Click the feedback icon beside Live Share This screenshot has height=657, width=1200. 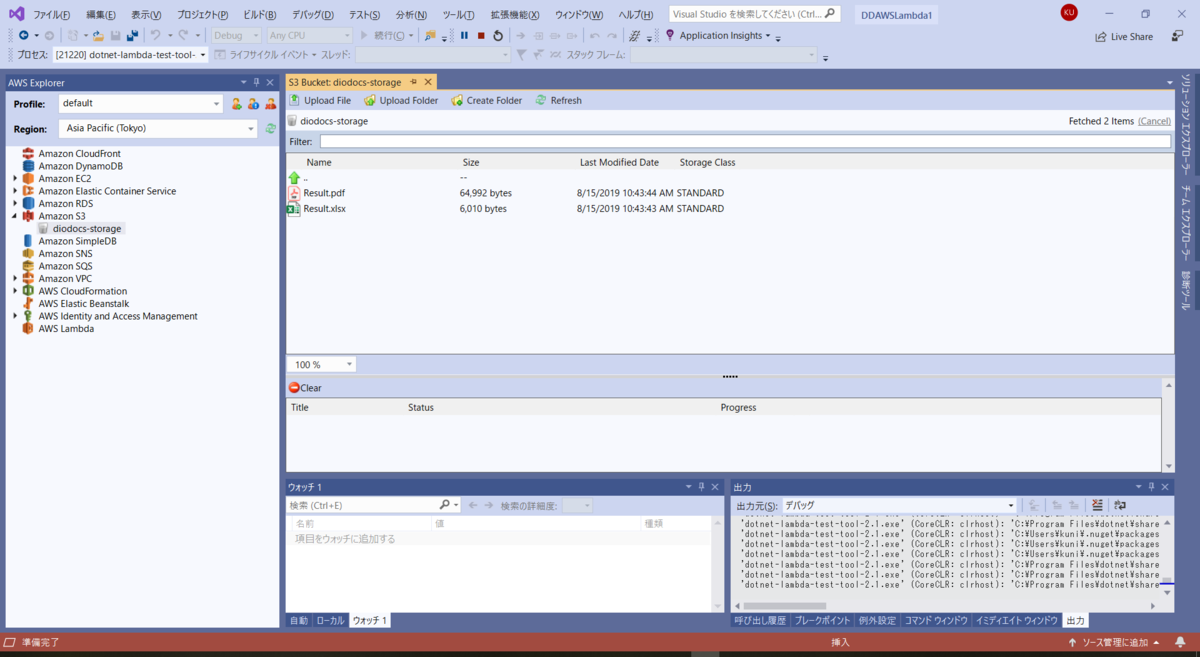click(x=1177, y=36)
